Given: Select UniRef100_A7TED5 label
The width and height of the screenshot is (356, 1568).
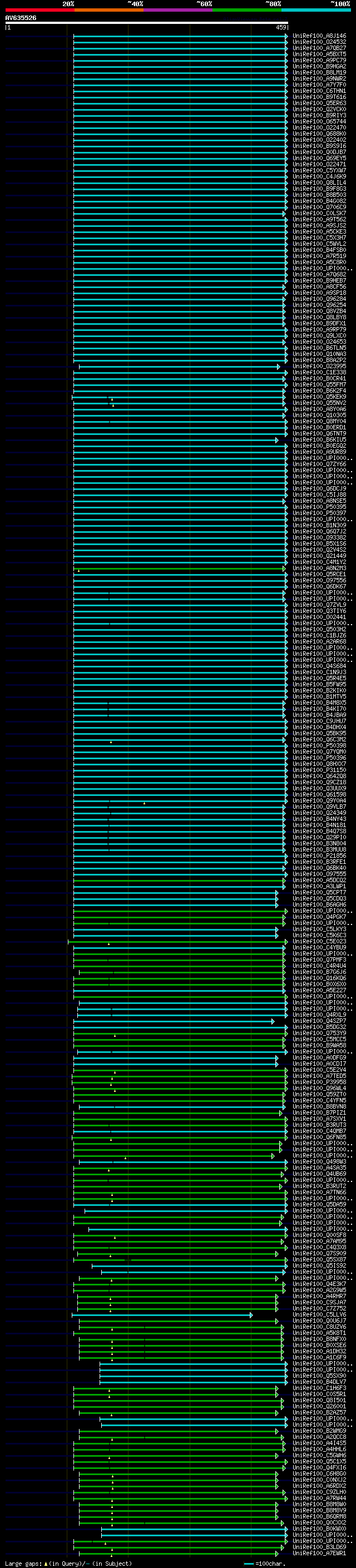Looking at the screenshot, I should coord(319,1076).
